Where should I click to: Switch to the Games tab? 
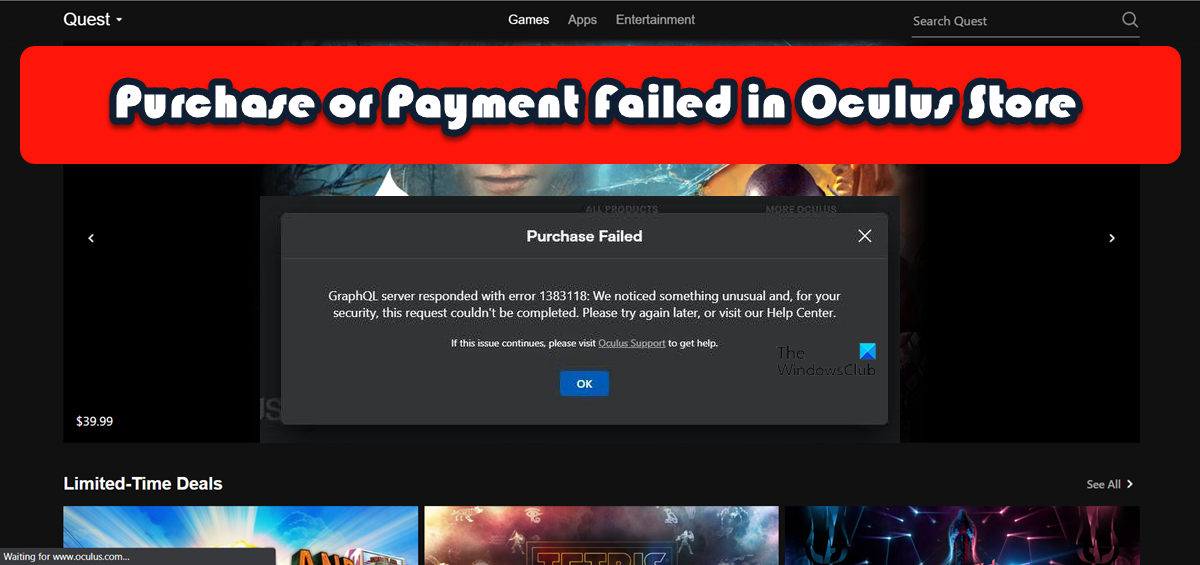tap(528, 20)
